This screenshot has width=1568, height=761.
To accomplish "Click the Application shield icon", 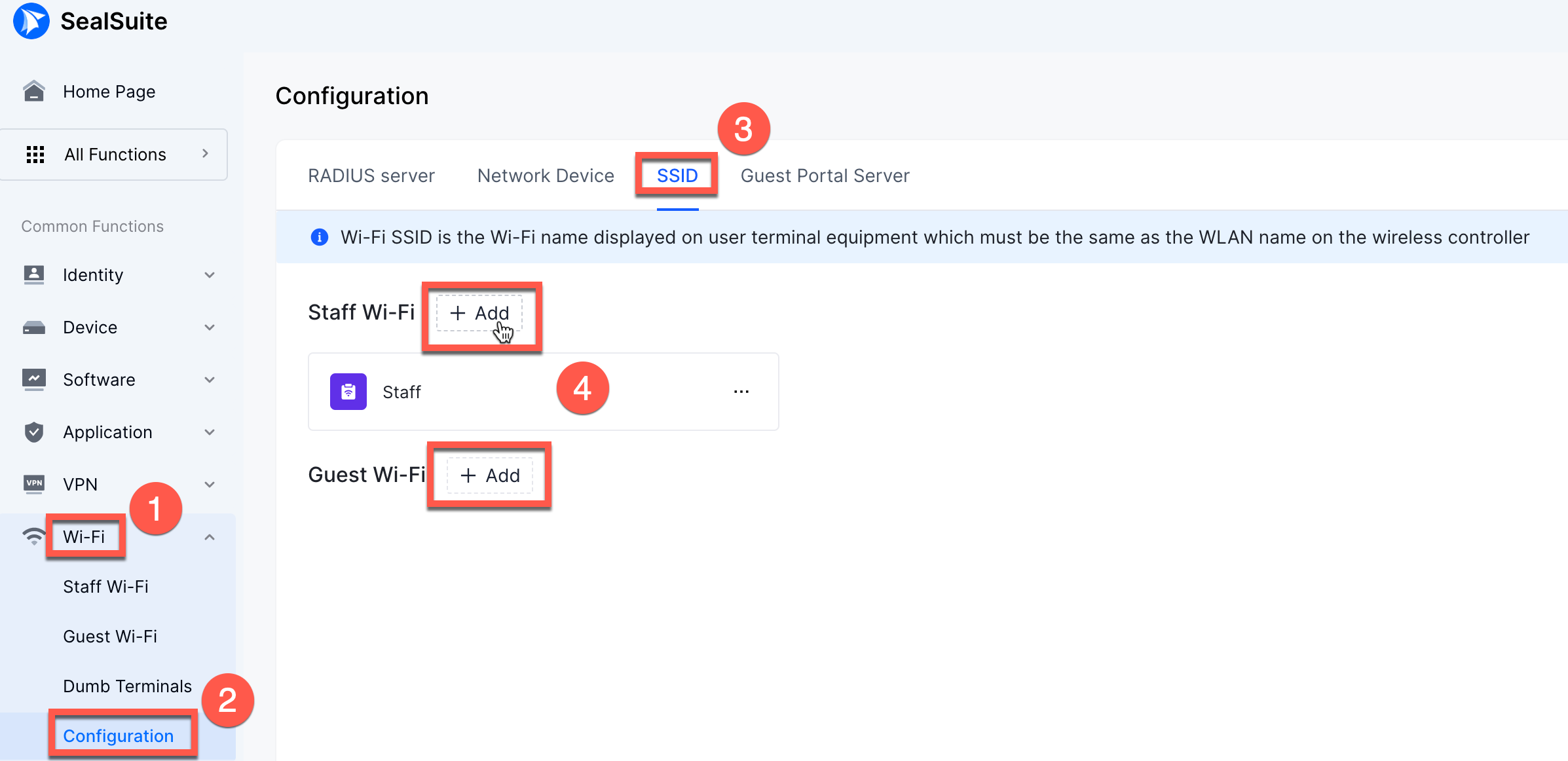I will tap(34, 432).
